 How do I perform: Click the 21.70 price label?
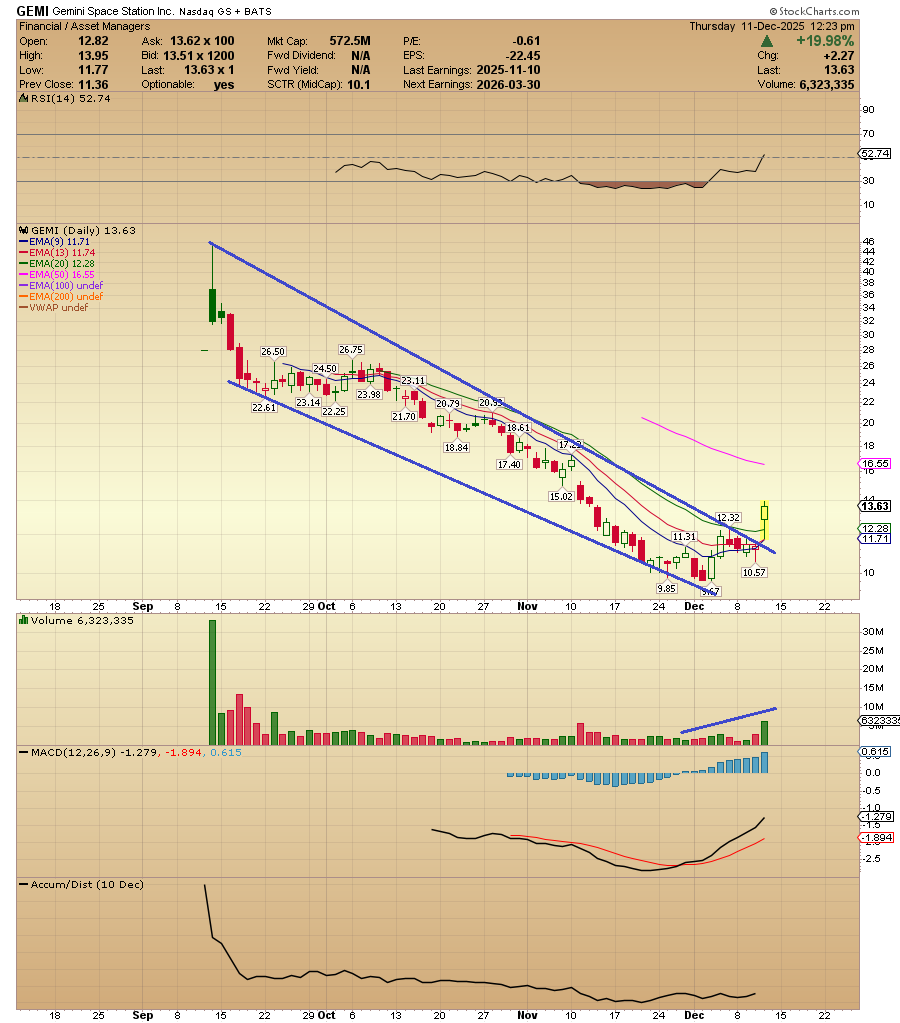(404, 416)
